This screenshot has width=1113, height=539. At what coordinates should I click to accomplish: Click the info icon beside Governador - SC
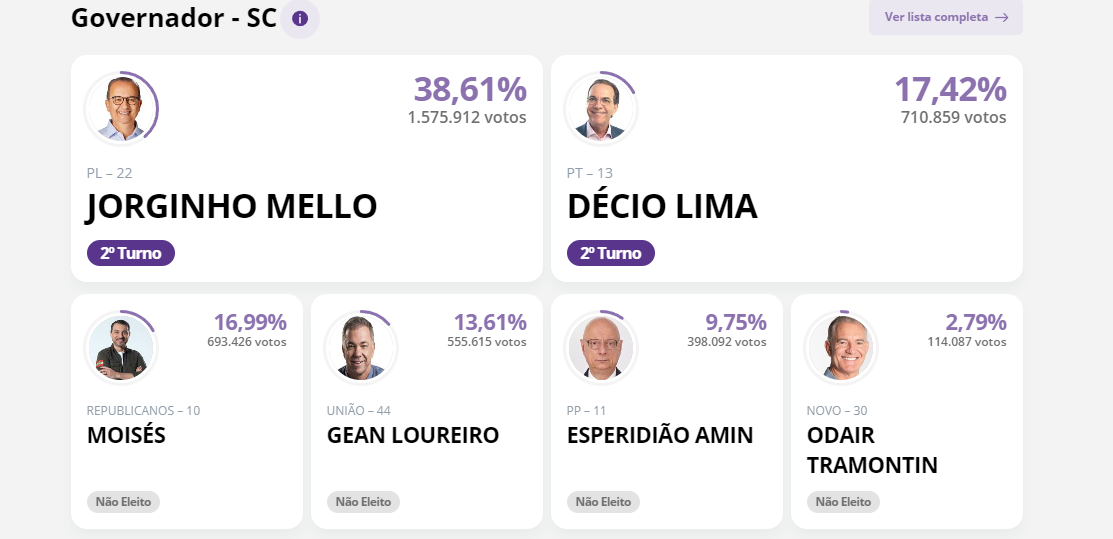pyautogui.click(x=300, y=18)
